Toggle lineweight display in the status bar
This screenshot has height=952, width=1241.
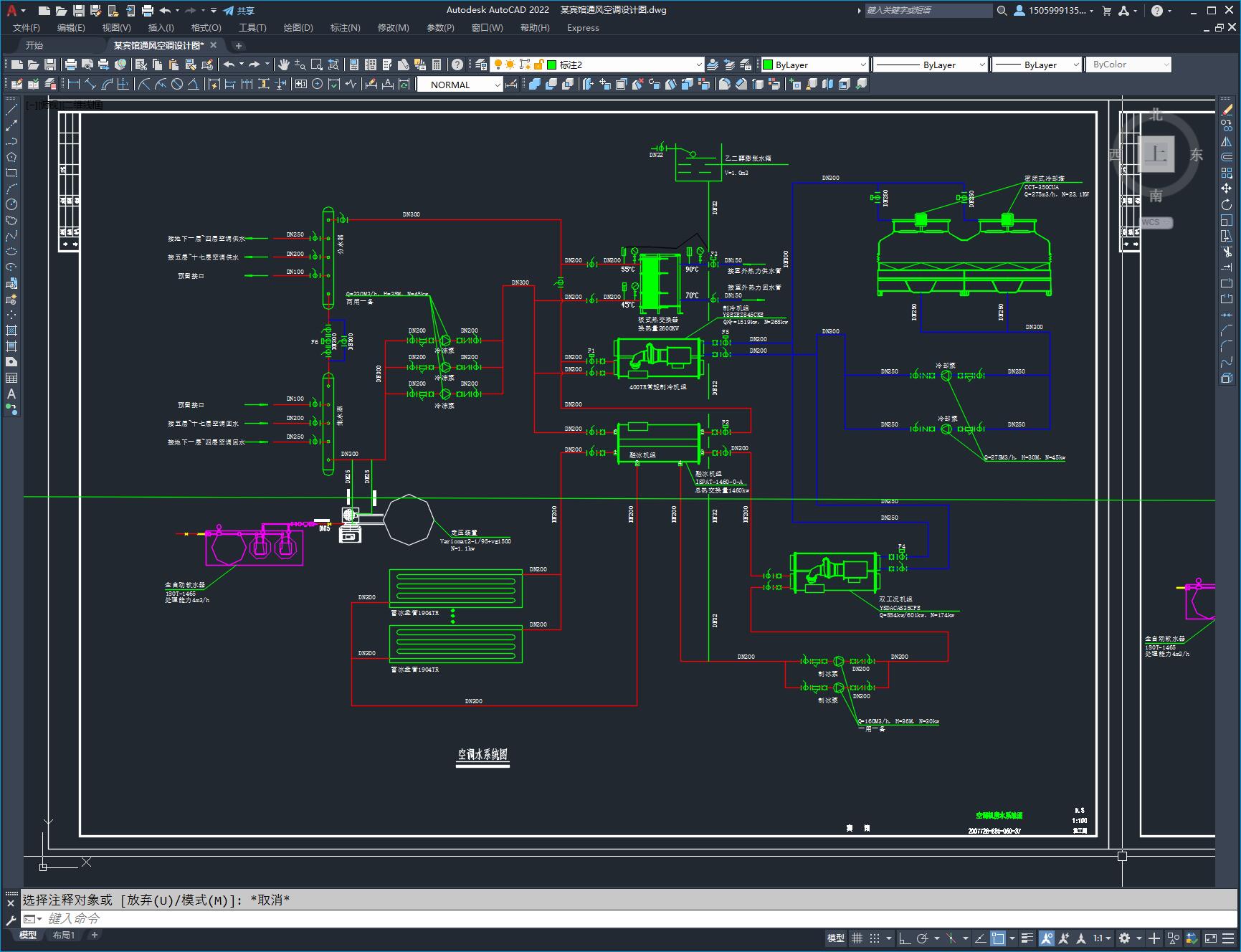1028,938
